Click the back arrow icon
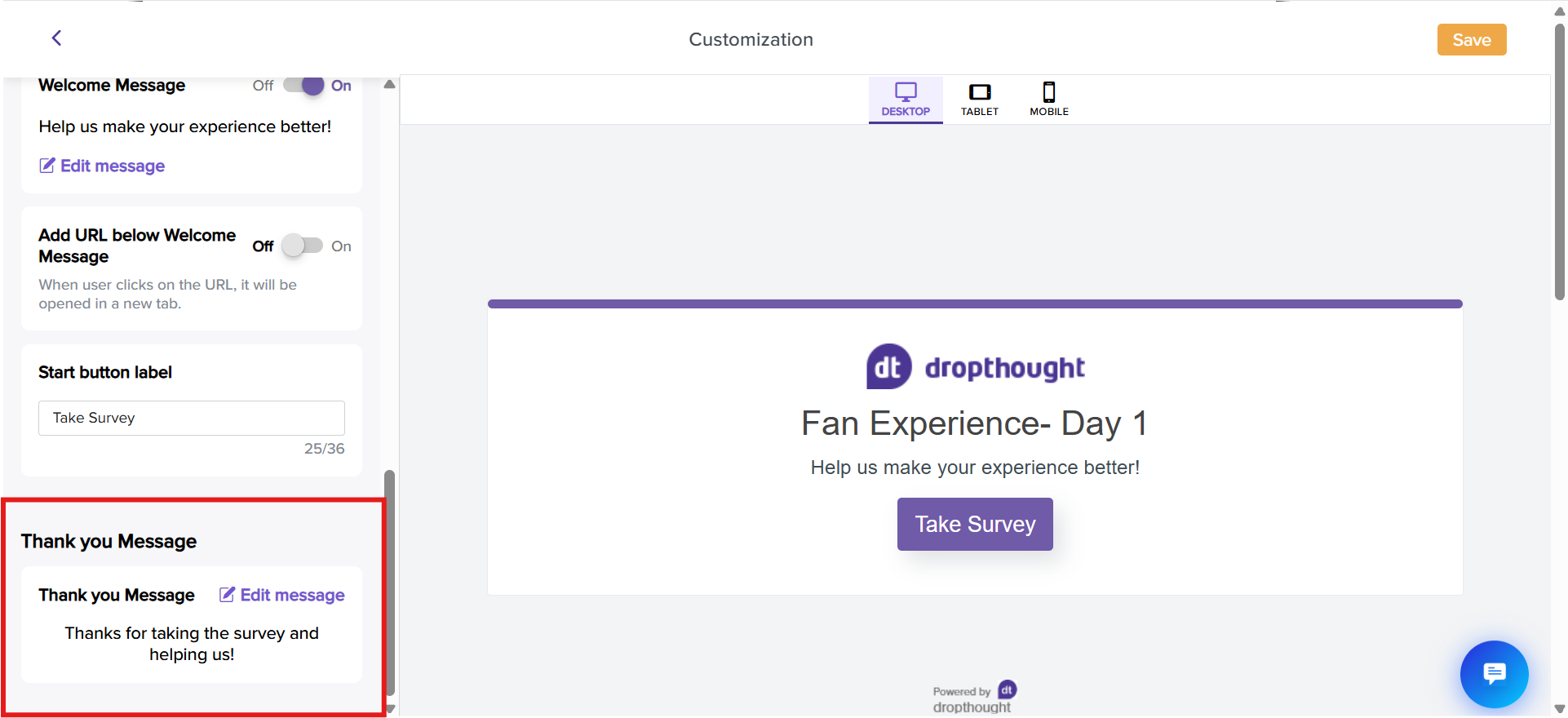1568x718 pixels. (x=56, y=38)
